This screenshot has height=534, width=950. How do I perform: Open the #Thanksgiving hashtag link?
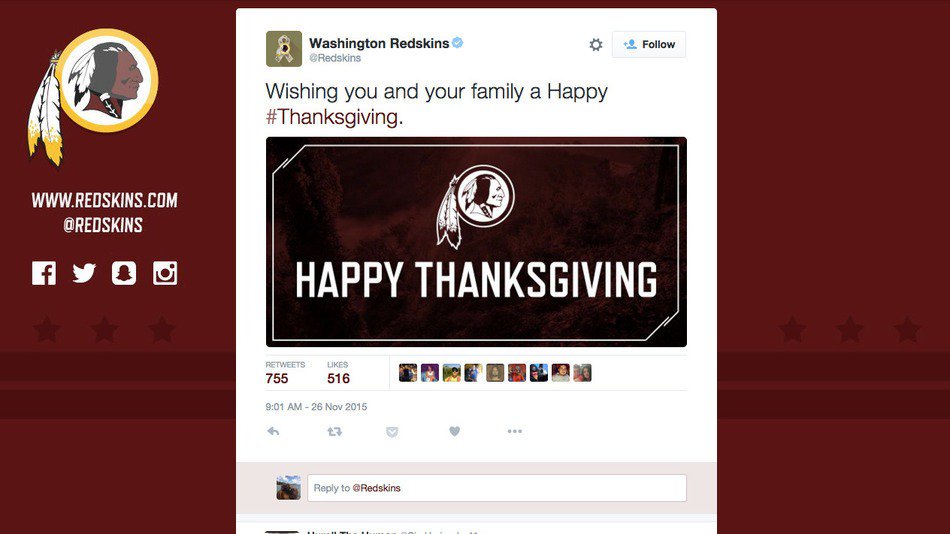[x=332, y=117]
